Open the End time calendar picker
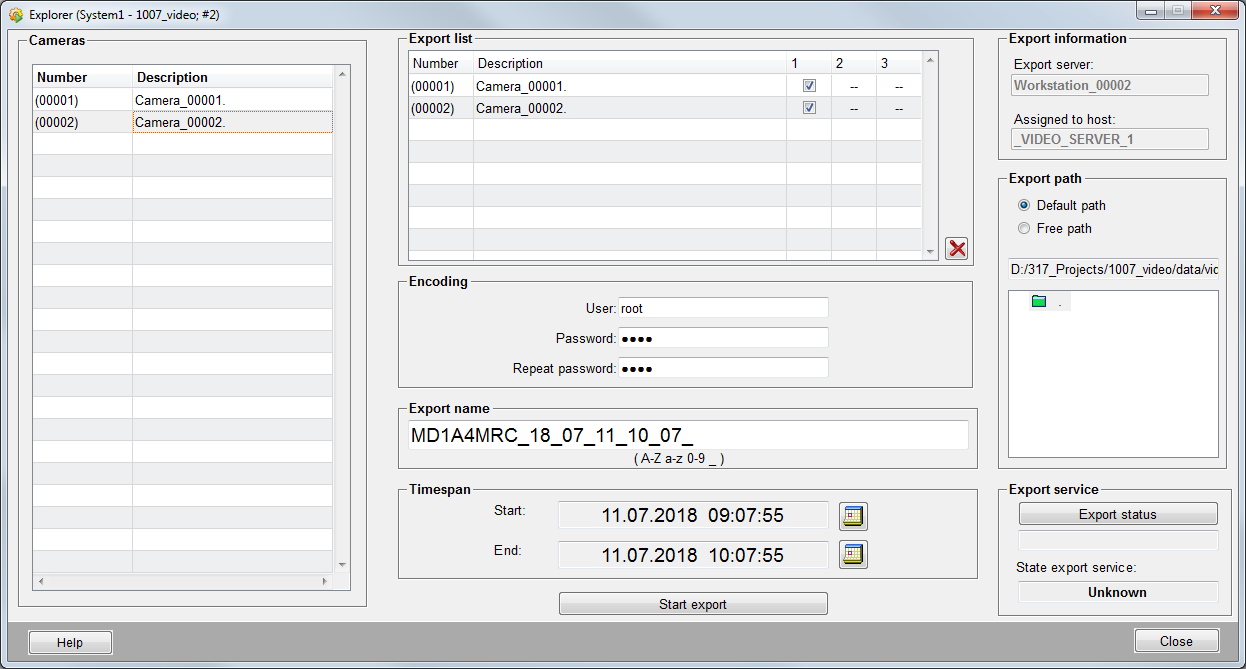The height and width of the screenshot is (669, 1246). [853, 554]
